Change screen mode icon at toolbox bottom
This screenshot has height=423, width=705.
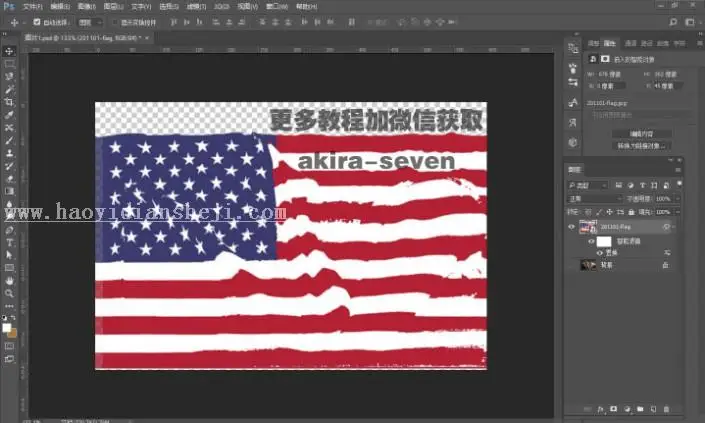click(9, 359)
